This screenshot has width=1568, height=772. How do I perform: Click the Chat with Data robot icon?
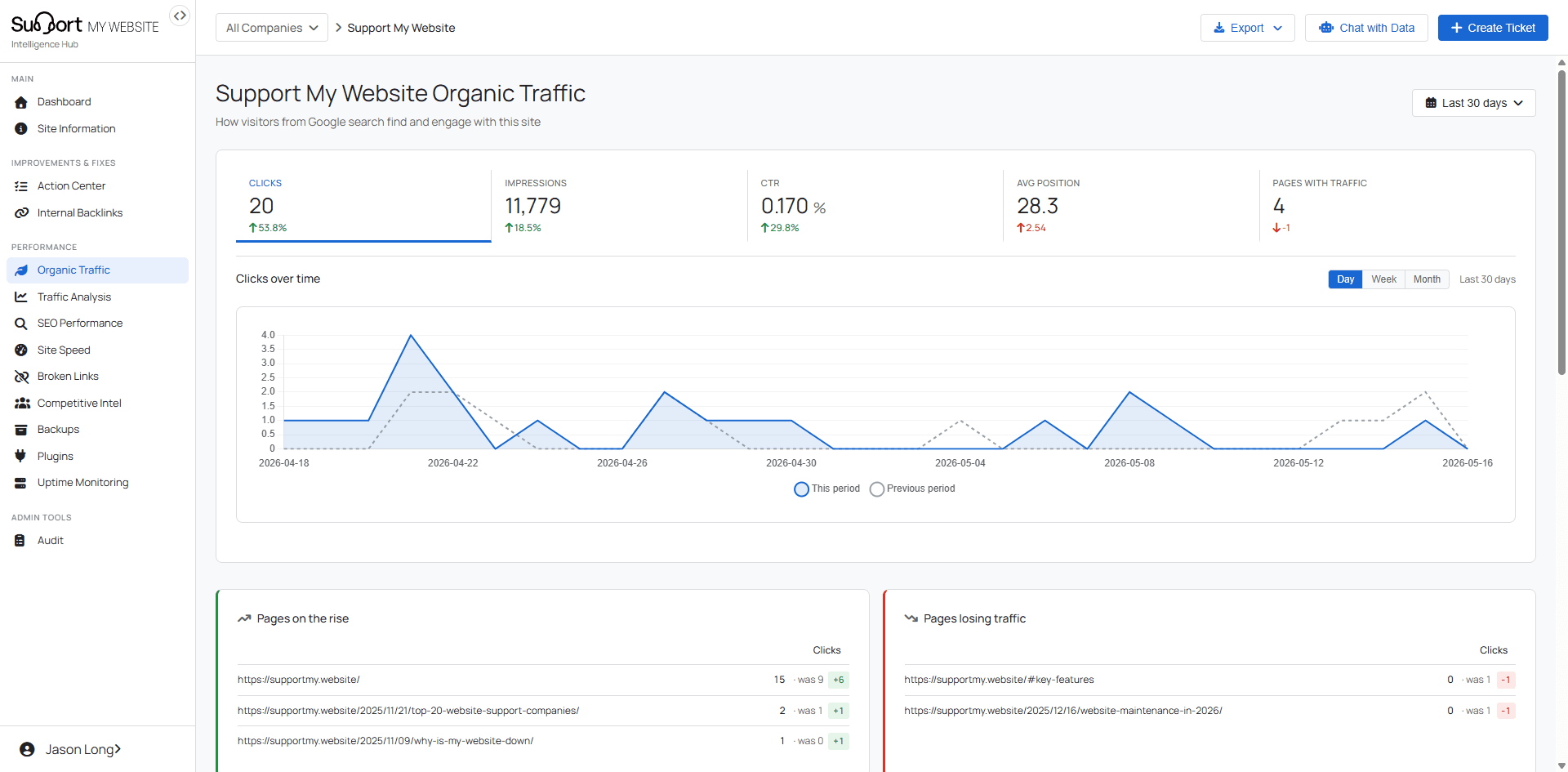(x=1326, y=28)
